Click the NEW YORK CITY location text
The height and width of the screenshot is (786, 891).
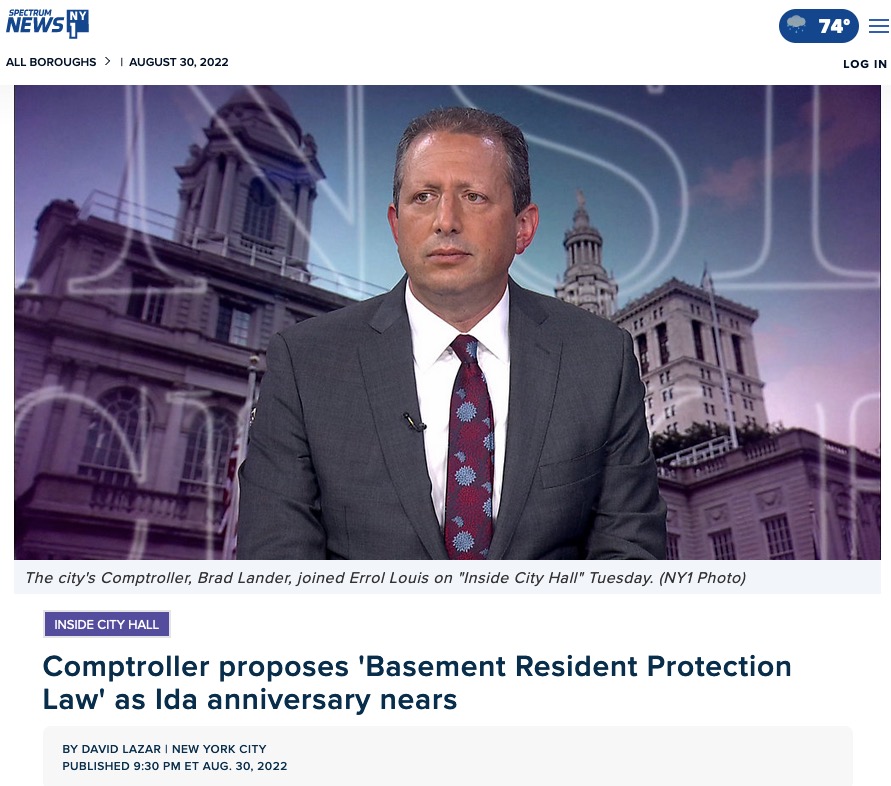(219, 749)
